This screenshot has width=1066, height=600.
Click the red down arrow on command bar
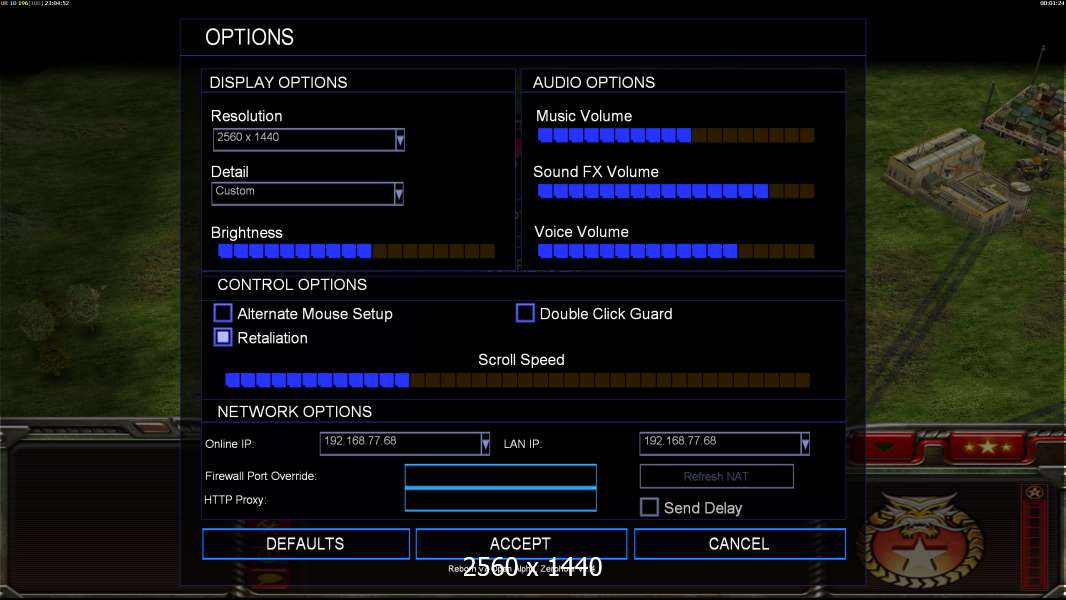pos(884,447)
